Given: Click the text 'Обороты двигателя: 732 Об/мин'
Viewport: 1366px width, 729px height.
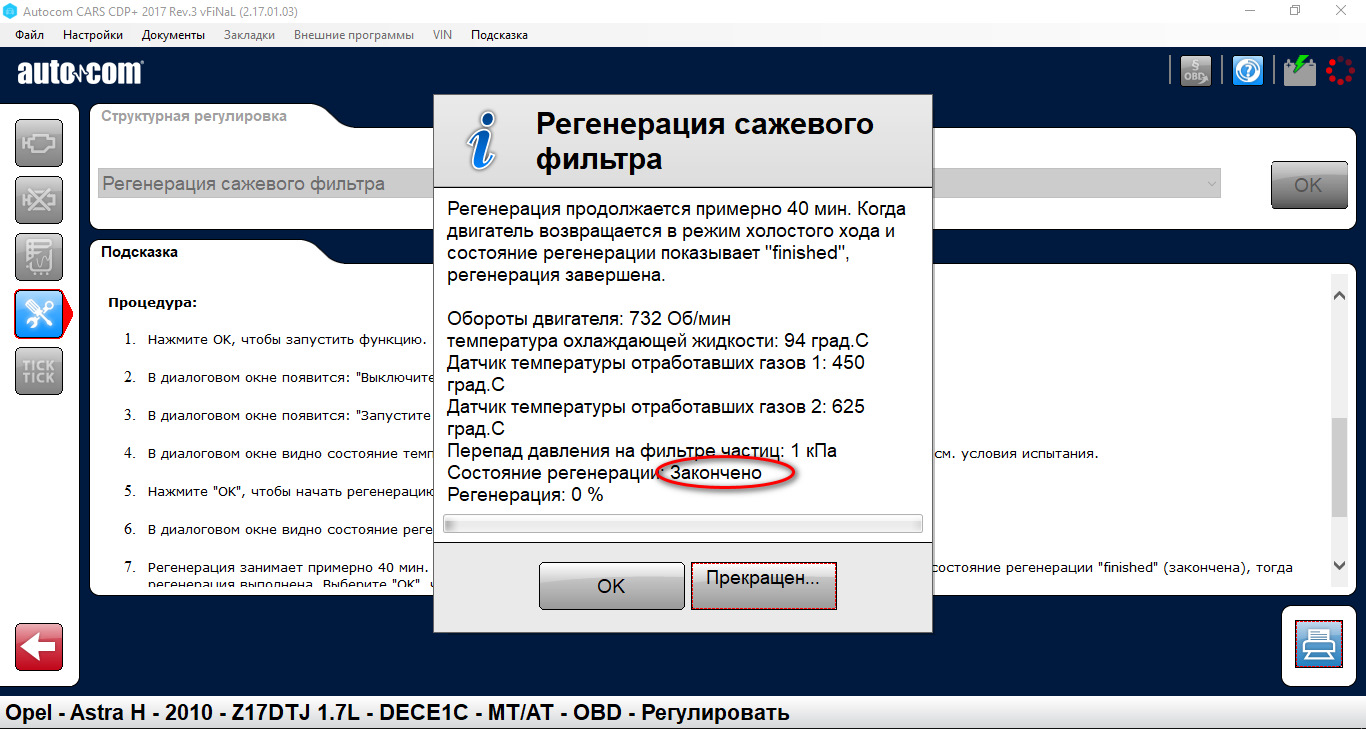Looking at the screenshot, I should point(590,319).
